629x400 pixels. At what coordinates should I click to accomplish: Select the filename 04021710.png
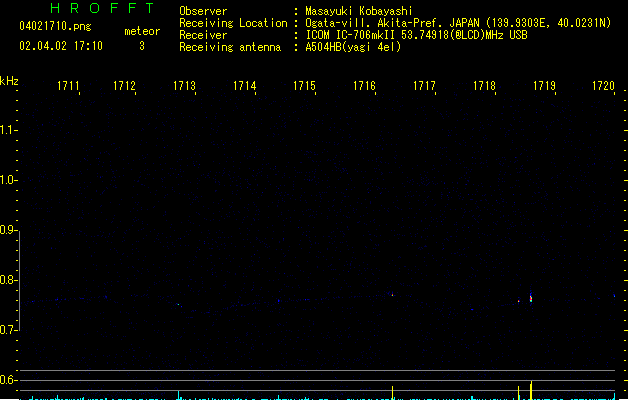click(x=55, y=26)
